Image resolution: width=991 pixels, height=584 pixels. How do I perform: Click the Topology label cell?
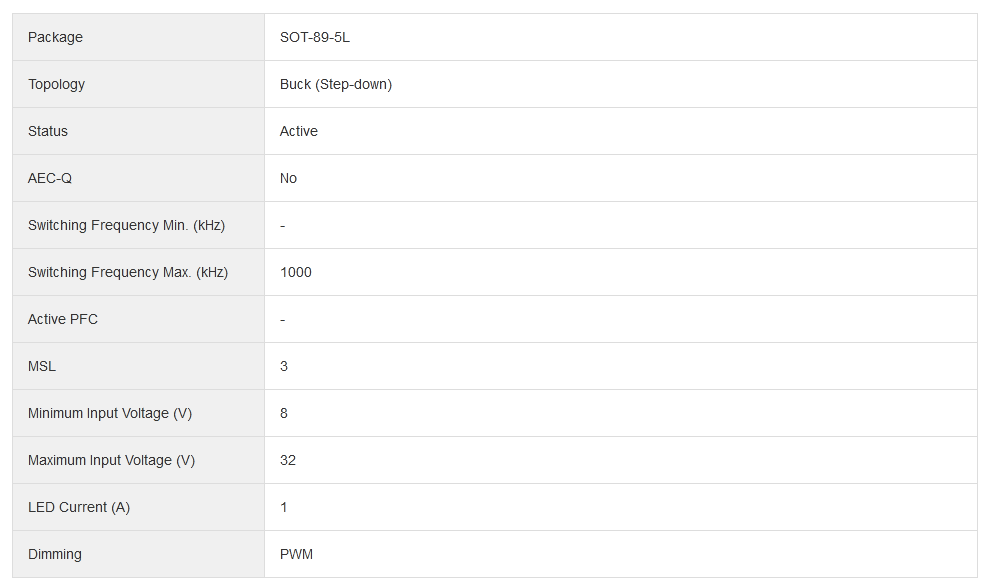[56, 85]
